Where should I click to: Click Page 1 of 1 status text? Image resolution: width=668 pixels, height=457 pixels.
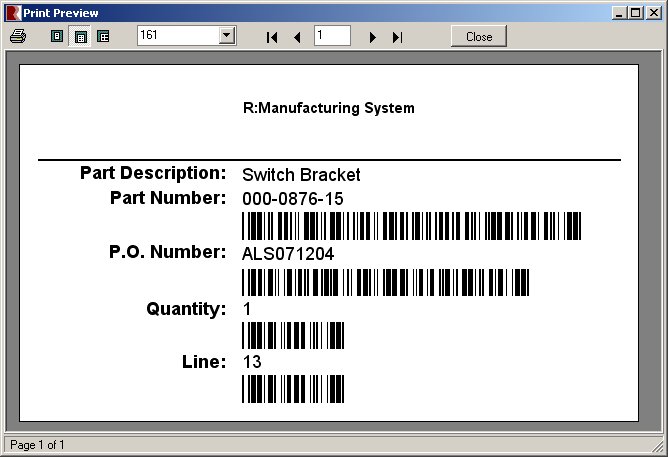pyautogui.click(x=37, y=445)
